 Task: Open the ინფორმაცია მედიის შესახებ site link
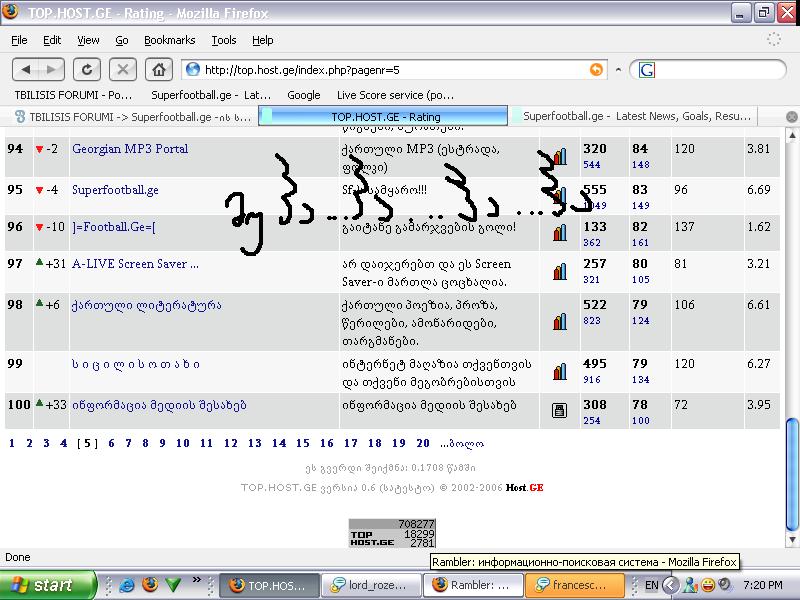159,406
